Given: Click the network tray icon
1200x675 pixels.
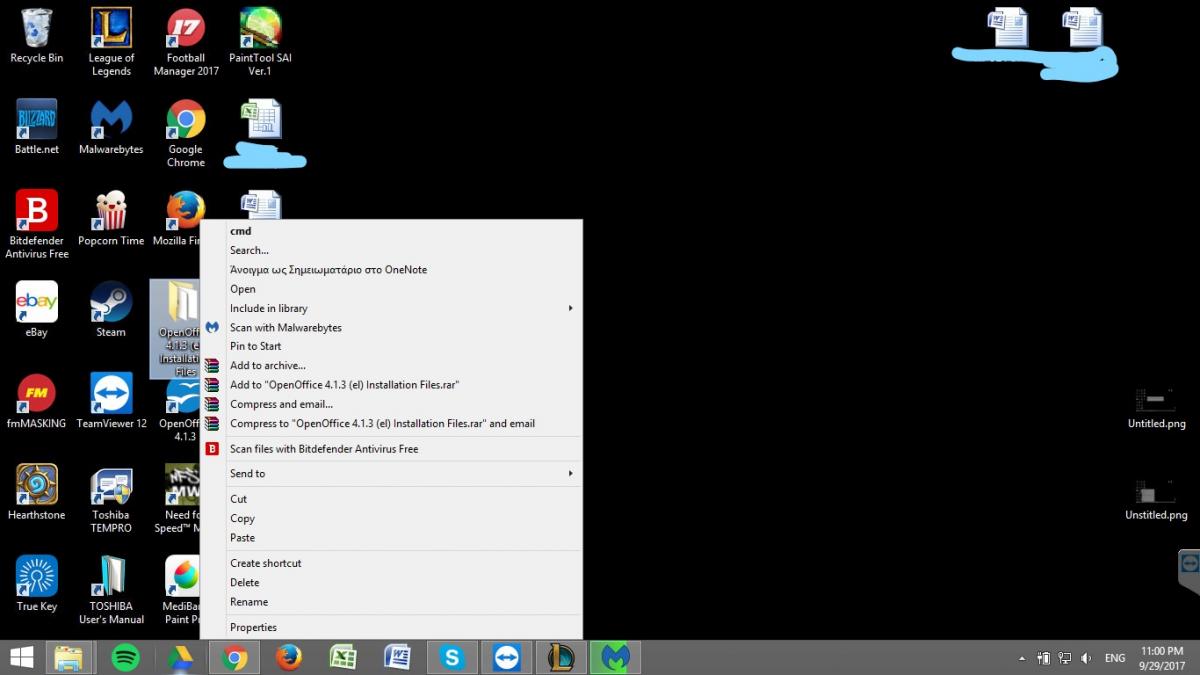Looking at the screenshot, I should click(x=1066, y=658).
